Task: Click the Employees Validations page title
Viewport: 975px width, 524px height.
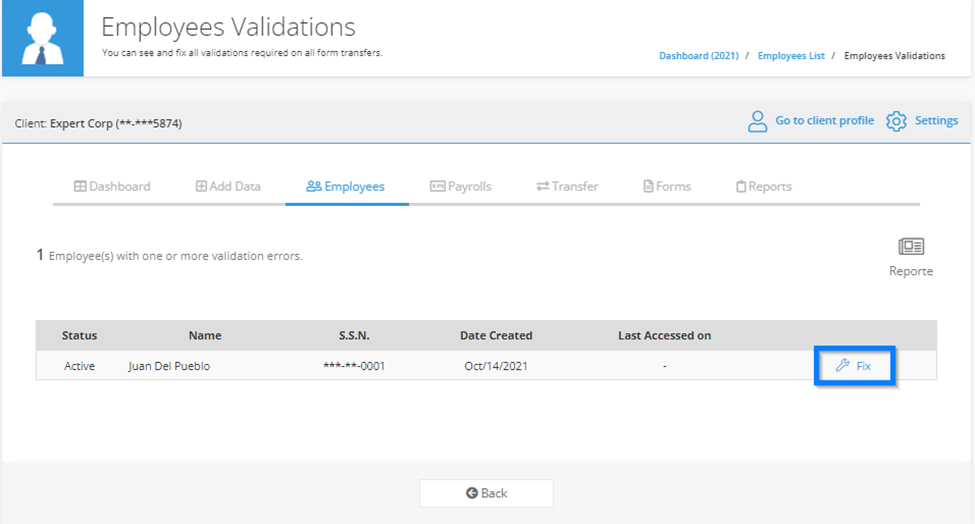Action: 228,27
